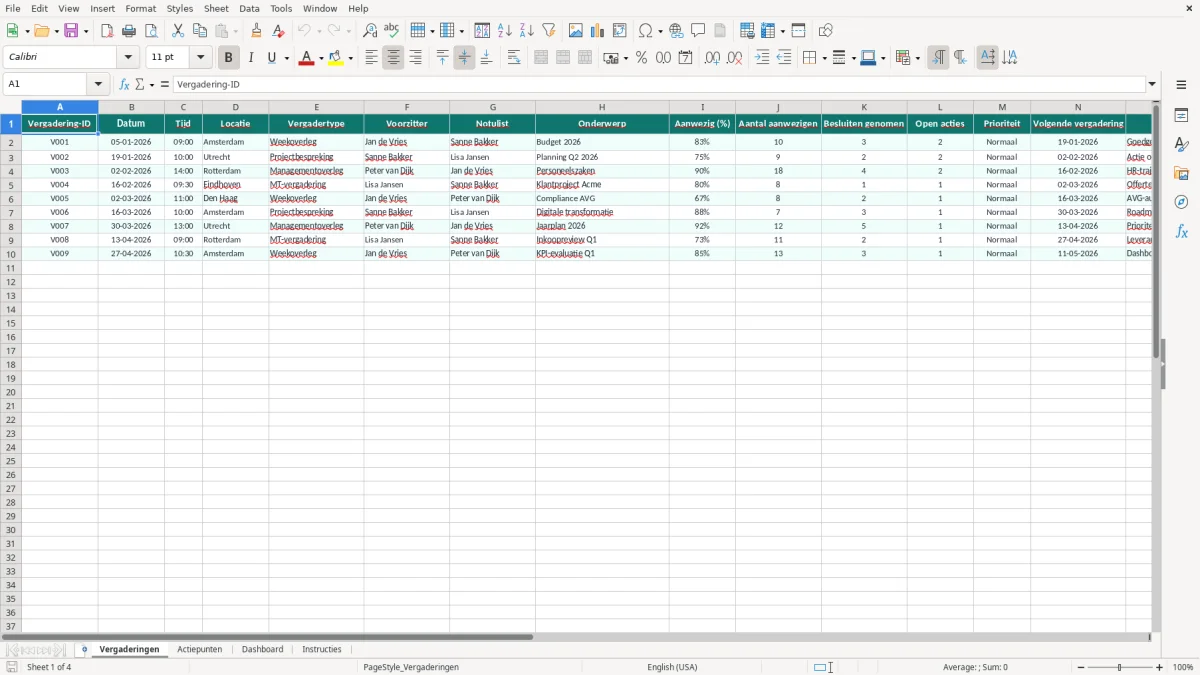Open the sidebar Styles panel

(x=1181, y=145)
